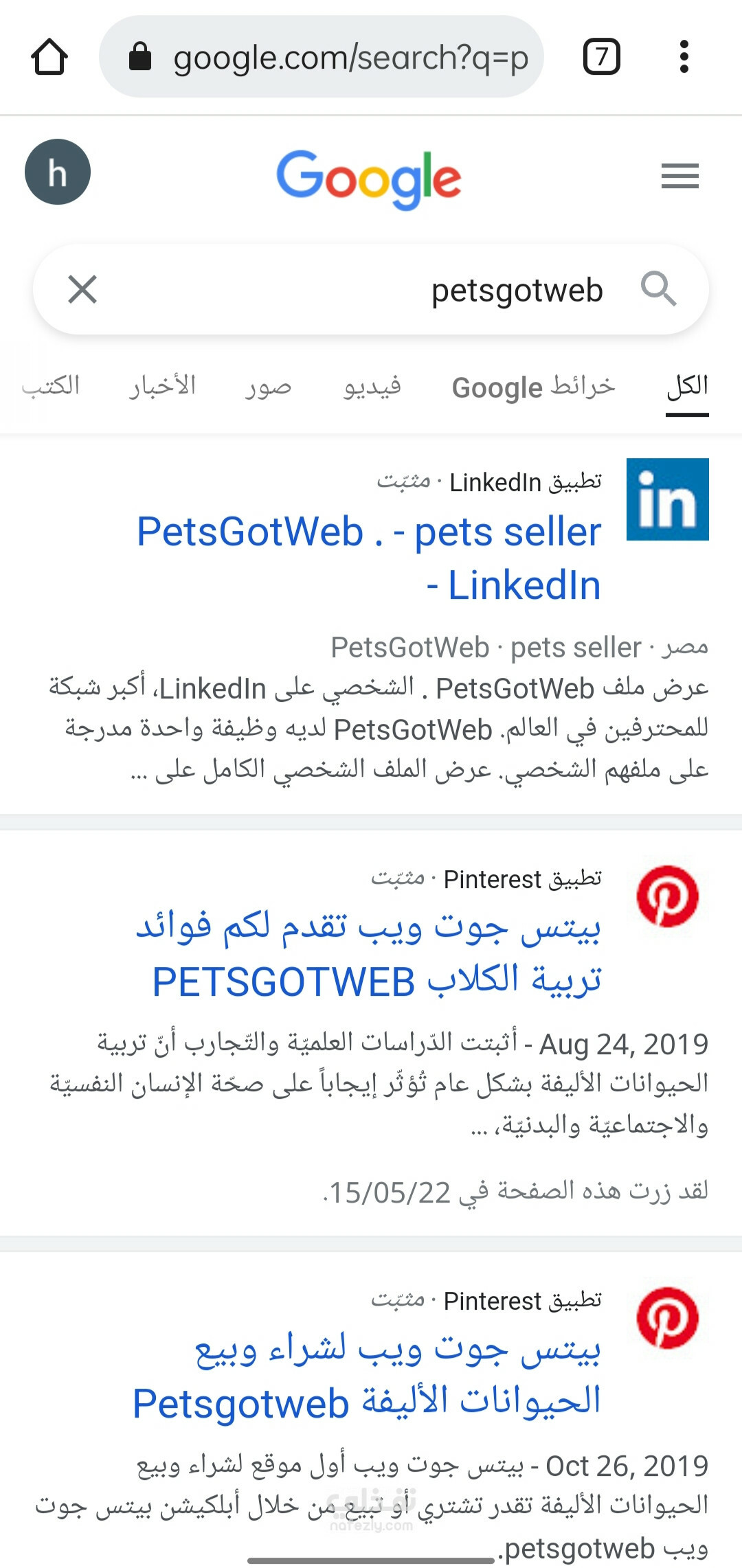The width and height of the screenshot is (742, 1568).
Task: Open the tab switcher showing 7 tabs
Action: point(602,56)
